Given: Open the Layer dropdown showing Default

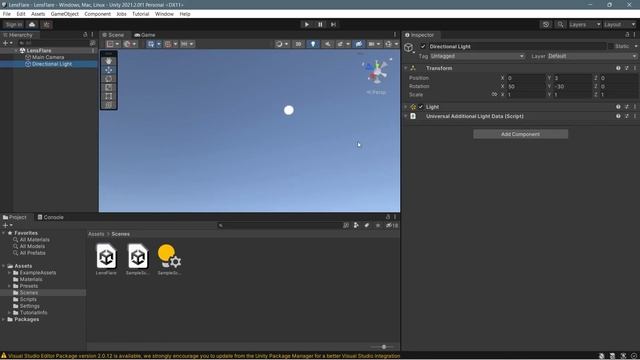Looking at the screenshot, I should pyautogui.click(x=592, y=56).
